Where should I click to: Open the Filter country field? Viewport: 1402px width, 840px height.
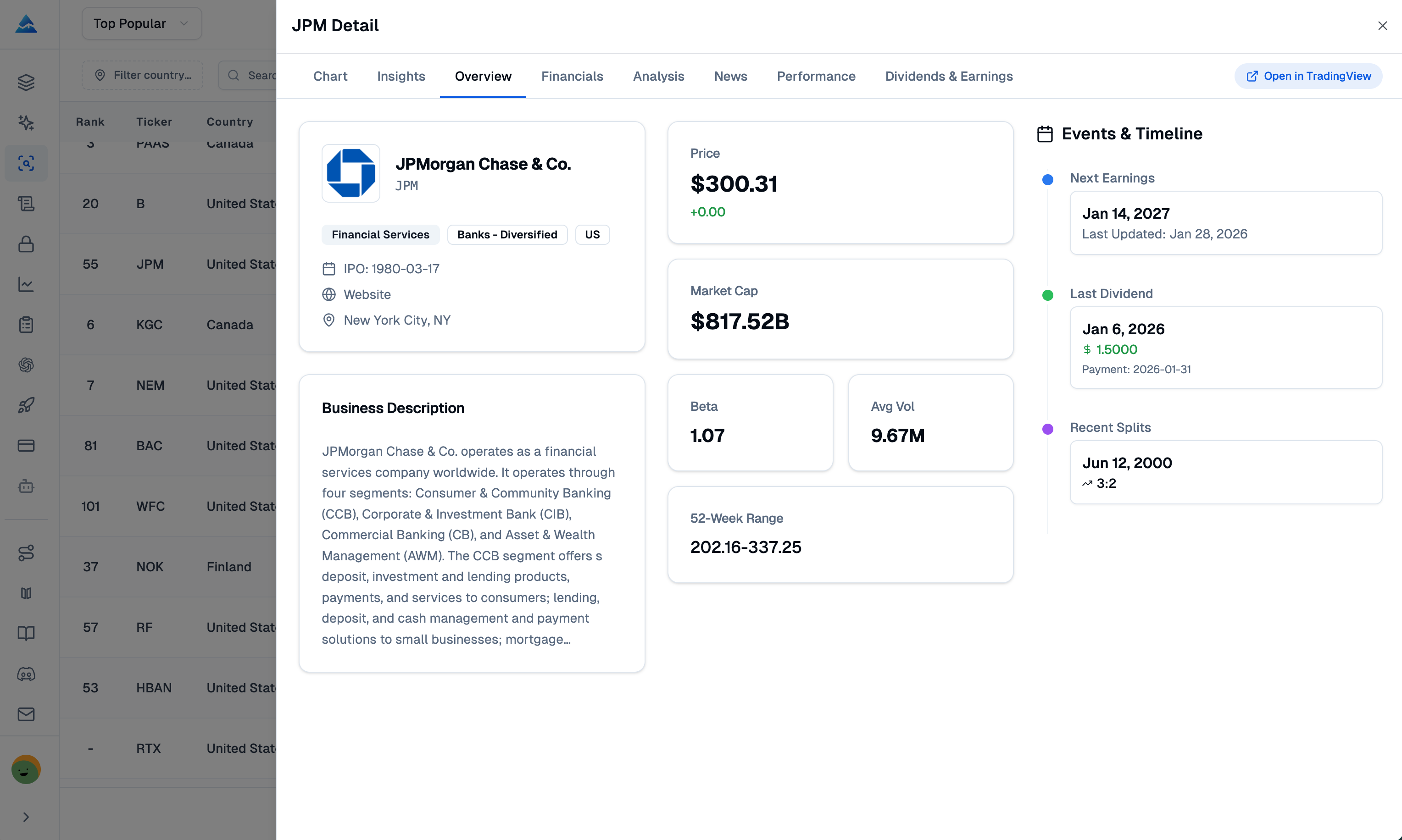coord(142,75)
